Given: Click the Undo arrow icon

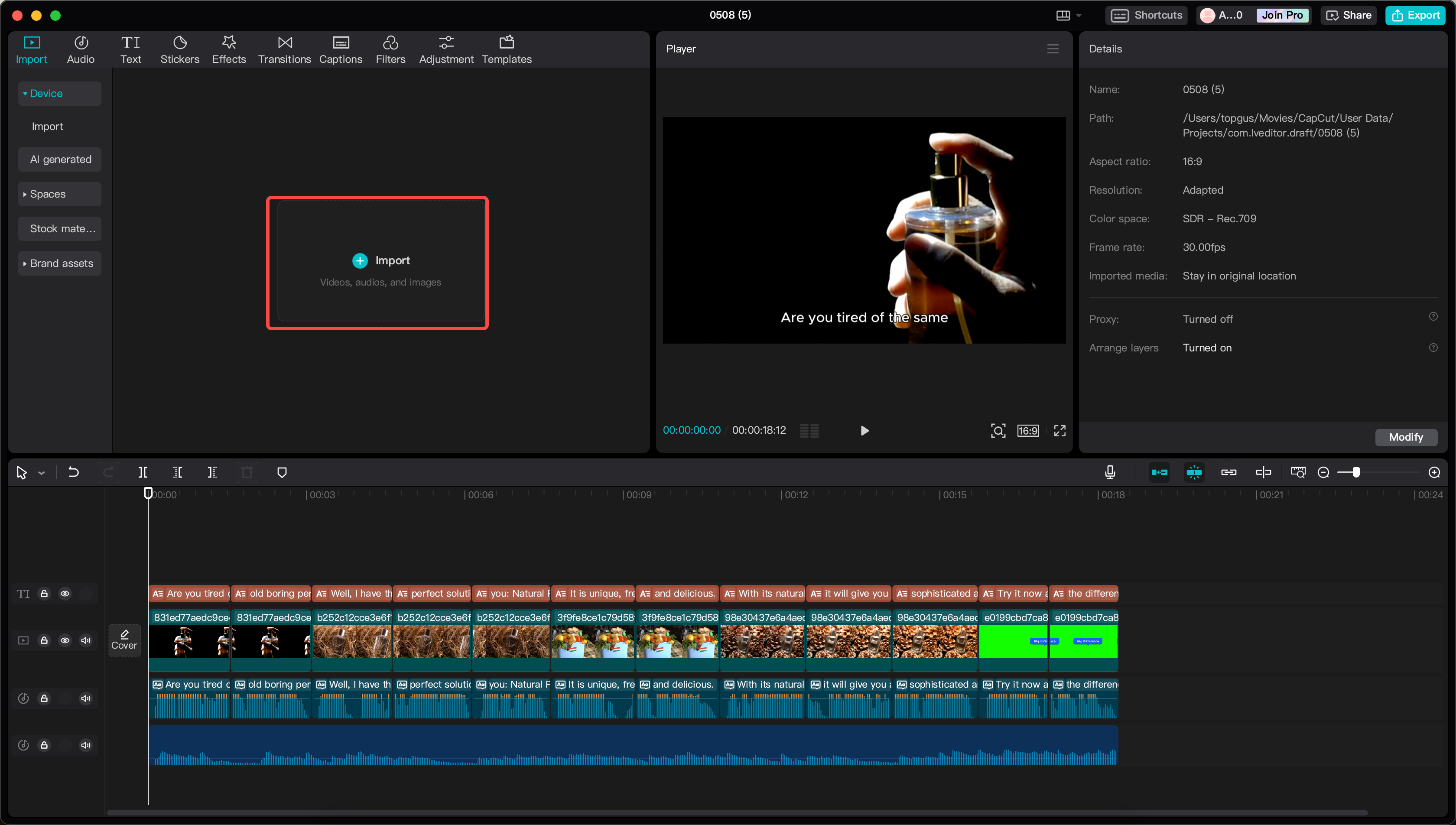Looking at the screenshot, I should [74, 472].
